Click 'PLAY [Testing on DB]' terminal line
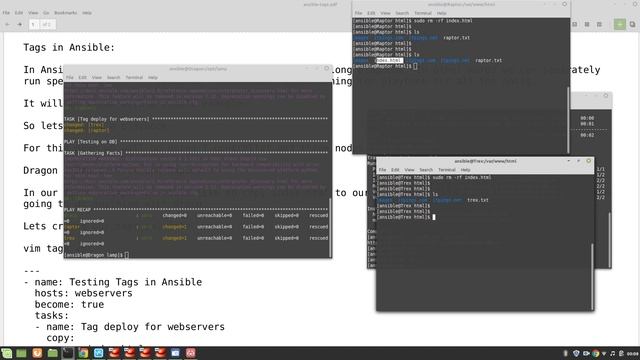 coord(196,142)
